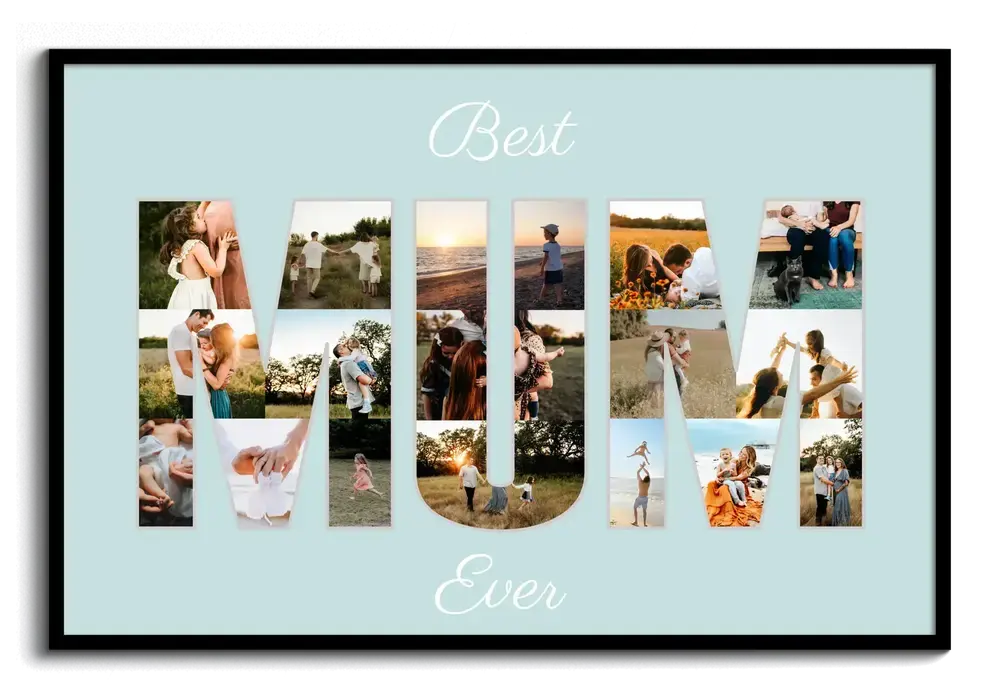Image resolution: width=1000 pixels, height=699 pixels.
Task: Select photo of mother on orange blanket
Action: 735,473
